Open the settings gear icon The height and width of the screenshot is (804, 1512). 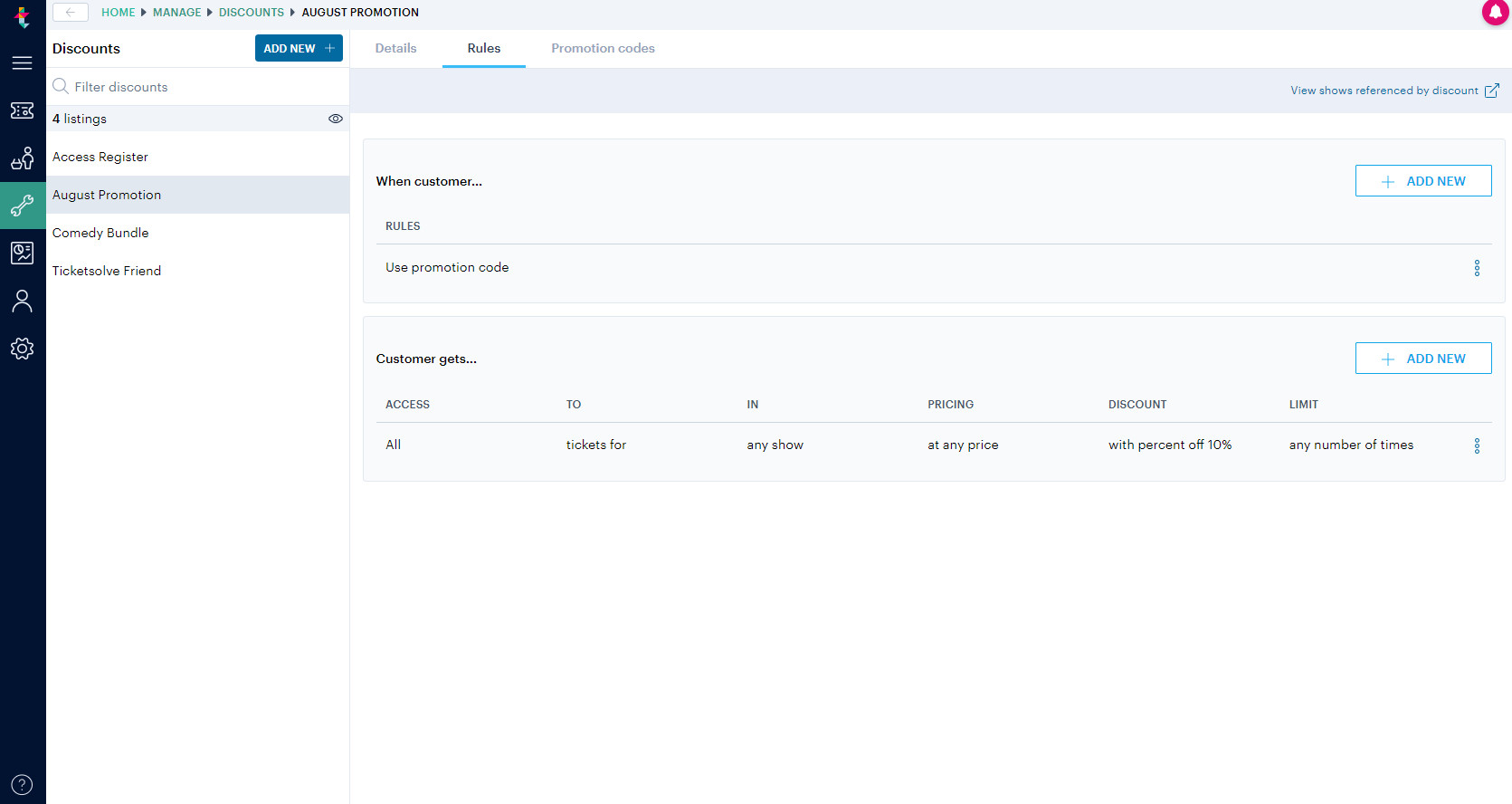pos(22,349)
